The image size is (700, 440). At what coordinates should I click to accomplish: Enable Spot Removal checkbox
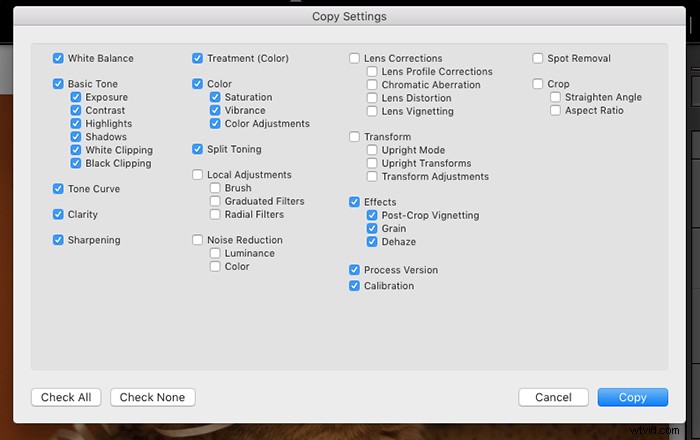pos(538,59)
